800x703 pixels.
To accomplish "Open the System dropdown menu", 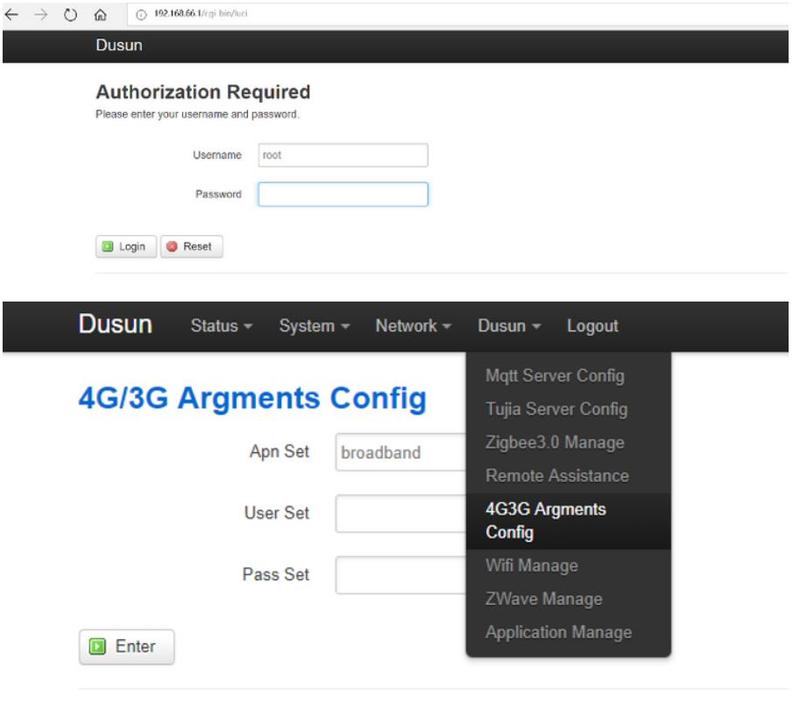I will click(x=314, y=326).
